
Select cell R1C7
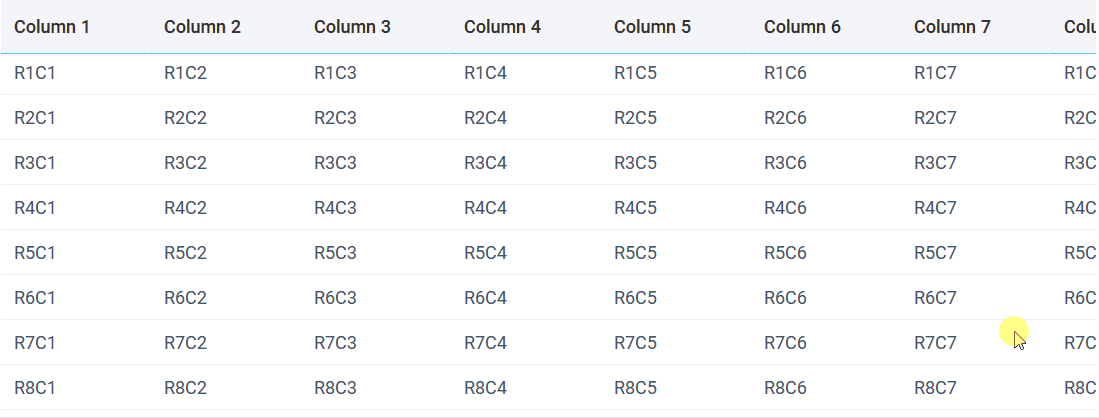pos(935,72)
